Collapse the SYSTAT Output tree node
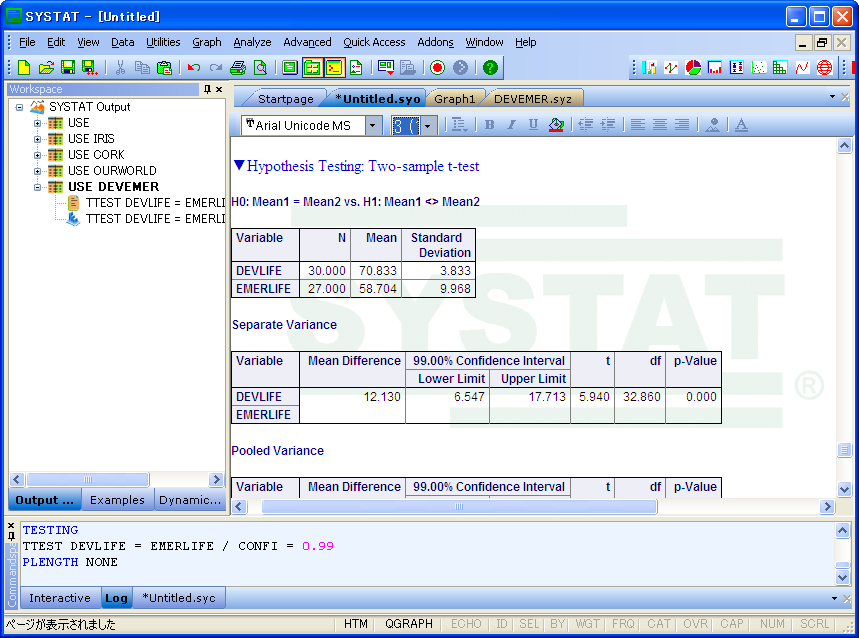The height and width of the screenshot is (638, 859). (x=19, y=107)
